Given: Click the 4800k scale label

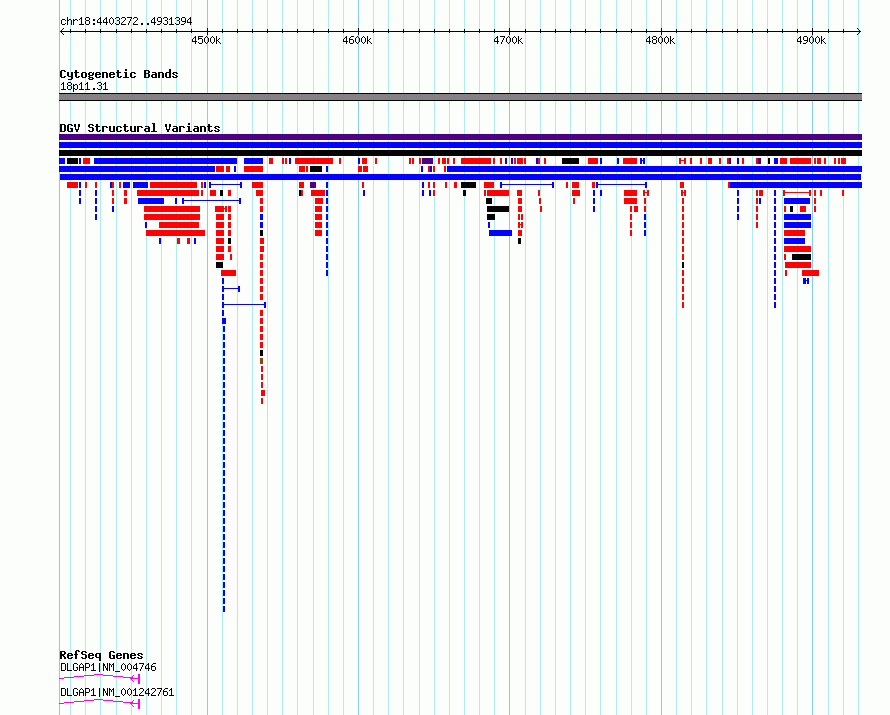Looking at the screenshot, I should point(660,40).
